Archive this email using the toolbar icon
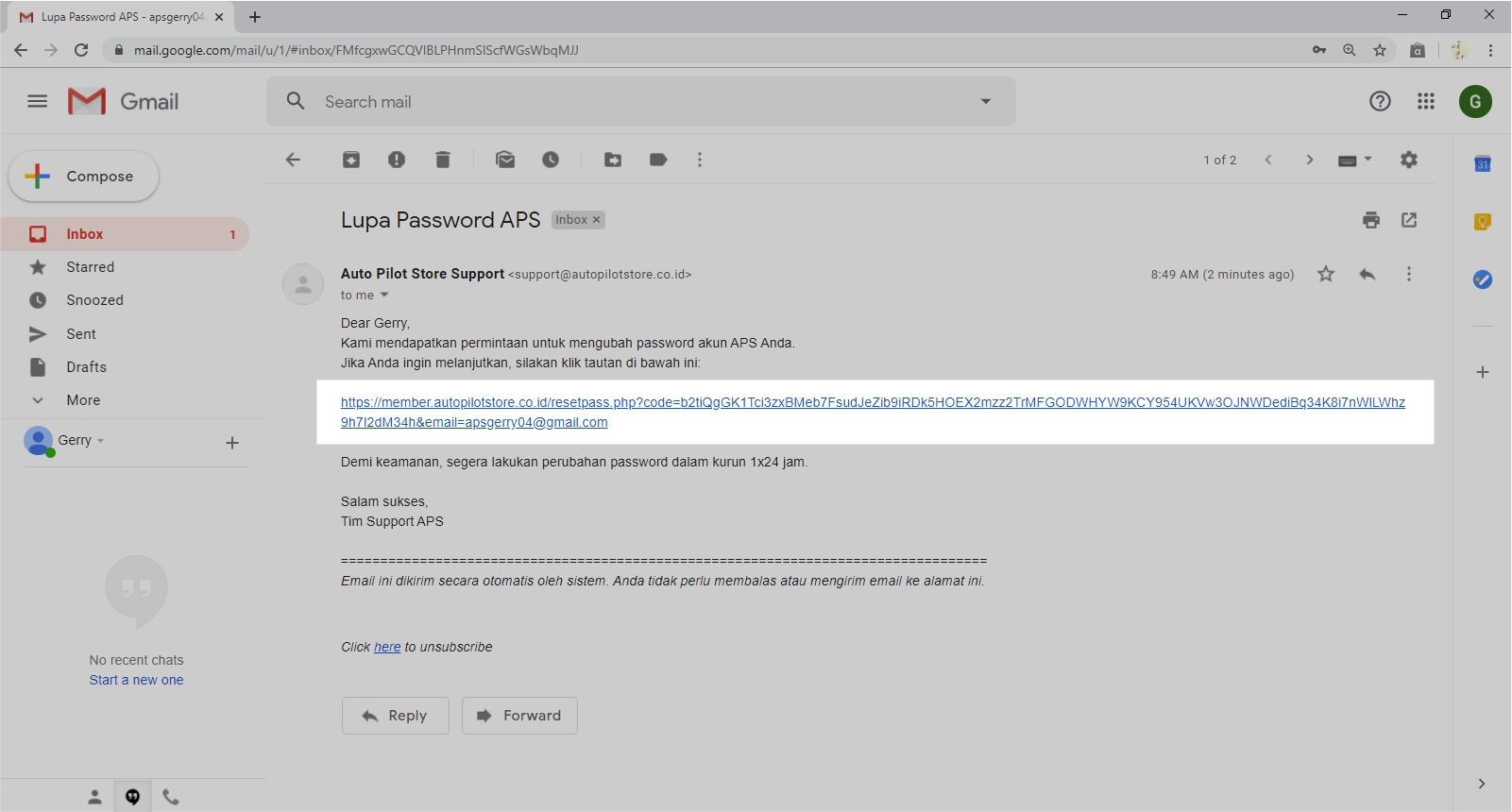Image resolution: width=1512 pixels, height=812 pixels. click(x=350, y=160)
